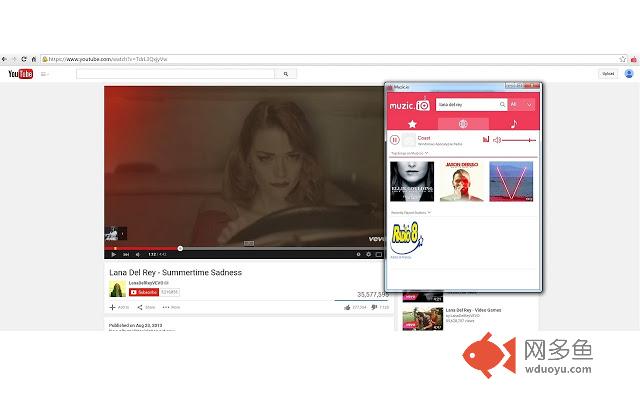640x400 pixels.
Task: Open the channel avatar below the video title
Action: [x=118, y=289]
